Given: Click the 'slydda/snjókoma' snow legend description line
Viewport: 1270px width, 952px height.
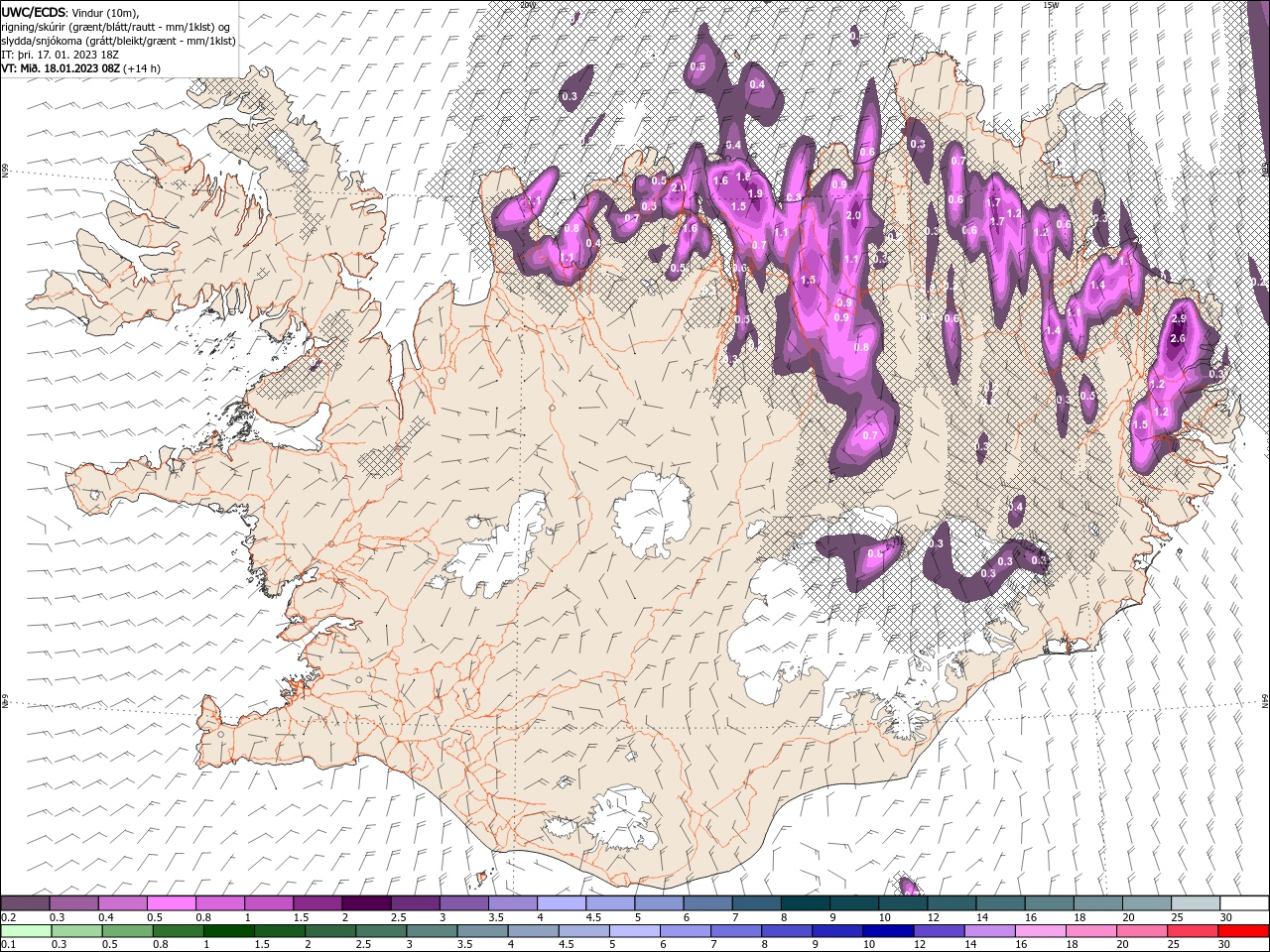Looking at the screenshot, I should click(x=118, y=41).
